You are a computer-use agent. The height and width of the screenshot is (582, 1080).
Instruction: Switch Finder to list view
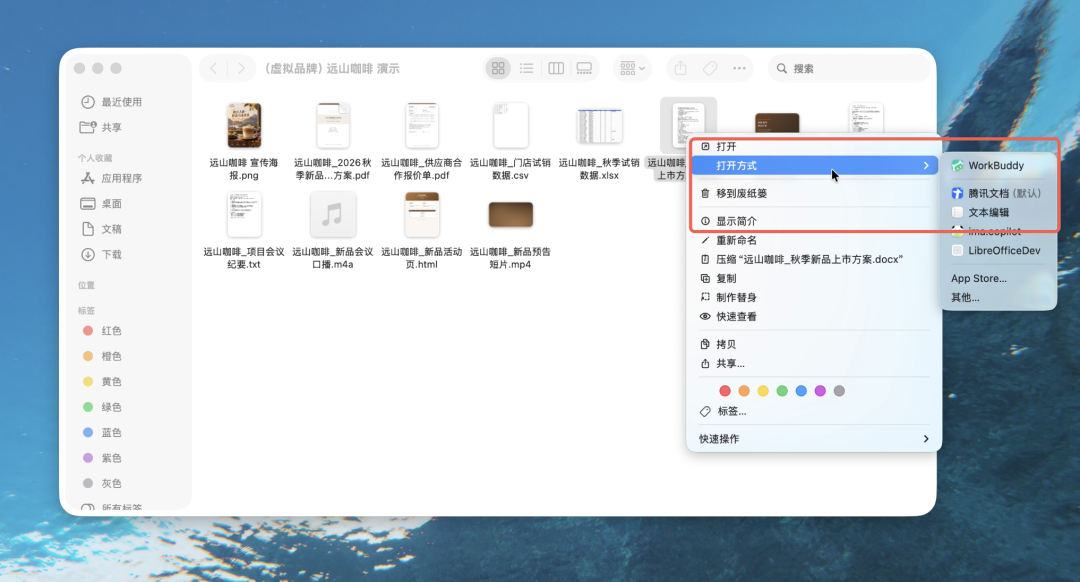click(x=527, y=68)
